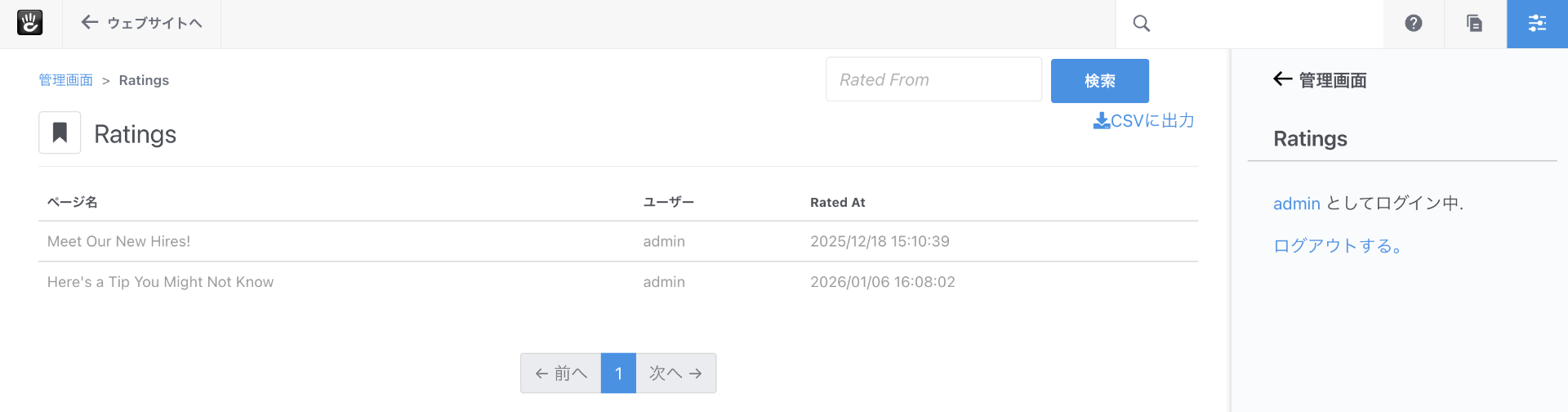The height and width of the screenshot is (412, 1568).
Task: Click the 検索 search button
Action: 1099,81
